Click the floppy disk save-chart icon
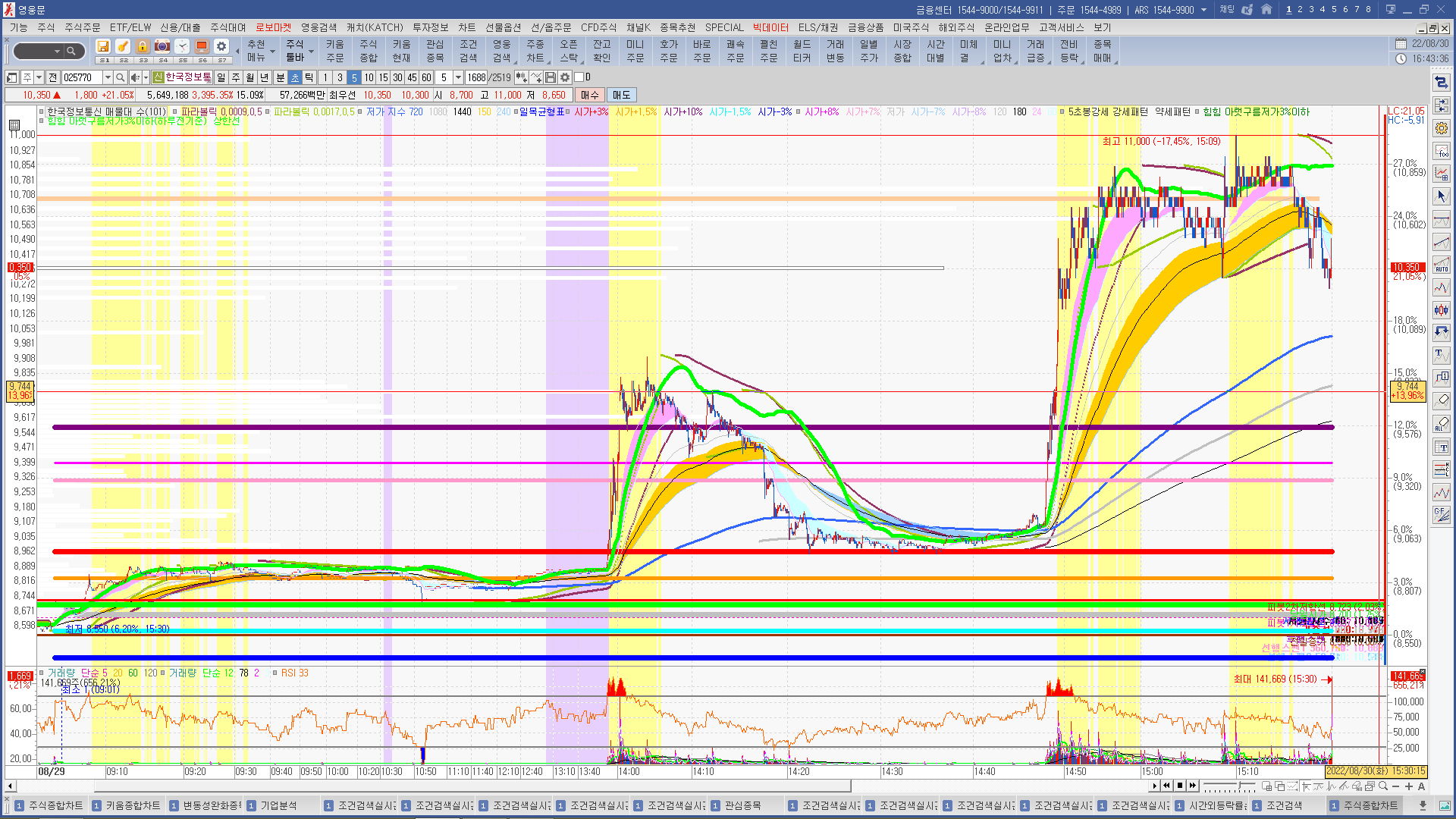This screenshot has height=819, width=1456. point(551,77)
